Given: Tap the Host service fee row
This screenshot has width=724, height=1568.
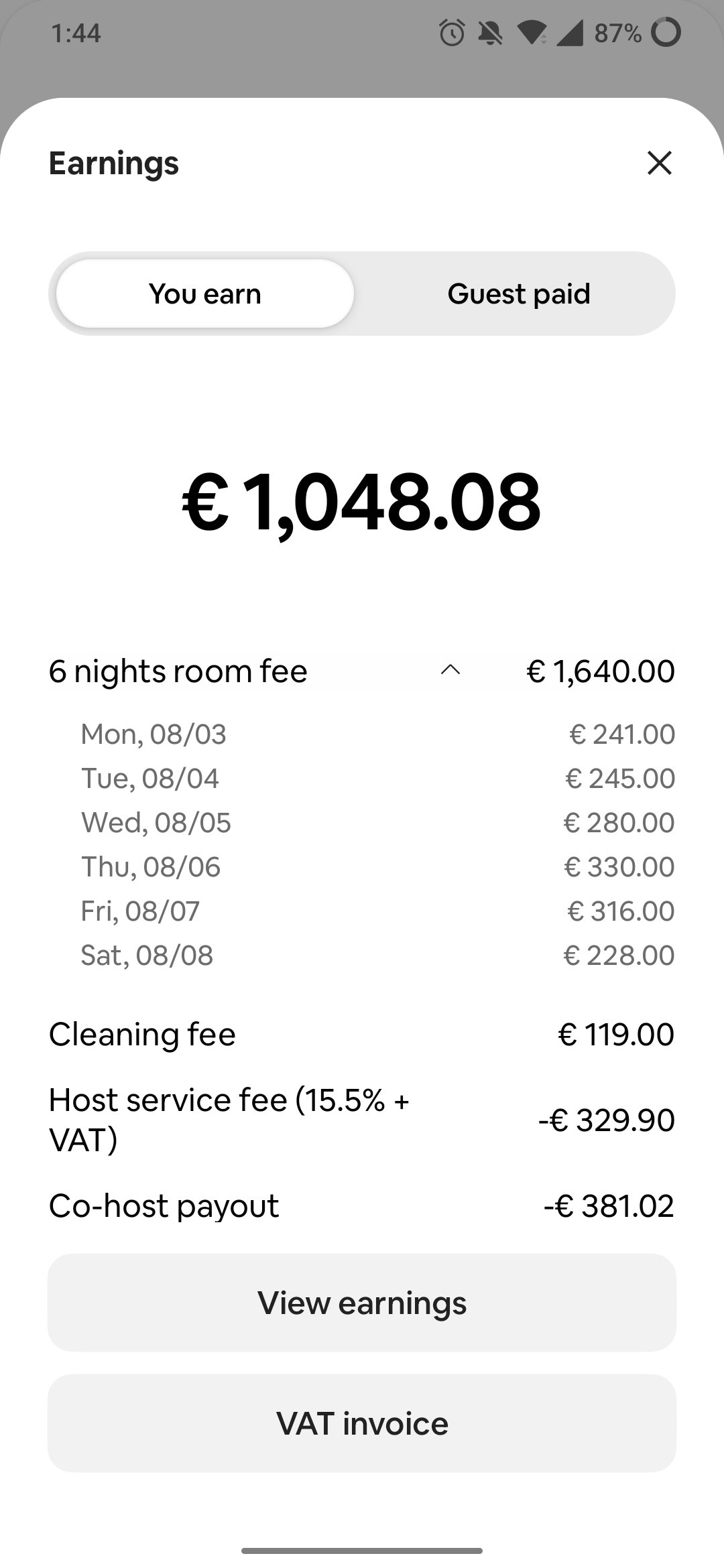Looking at the screenshot, I should [x=362, y=1120].
